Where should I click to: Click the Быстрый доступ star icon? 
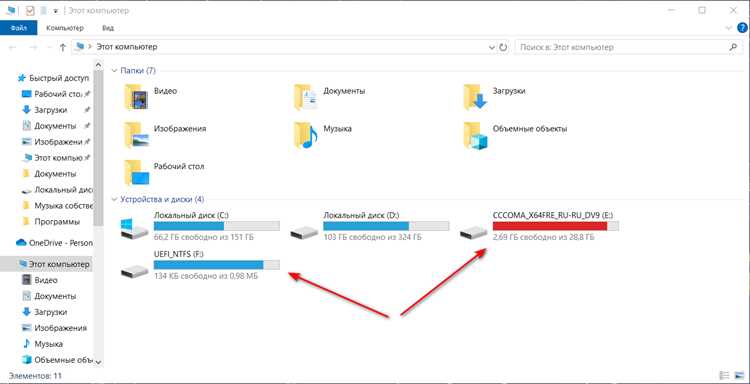pyautogui.click(x=21, y=78)
